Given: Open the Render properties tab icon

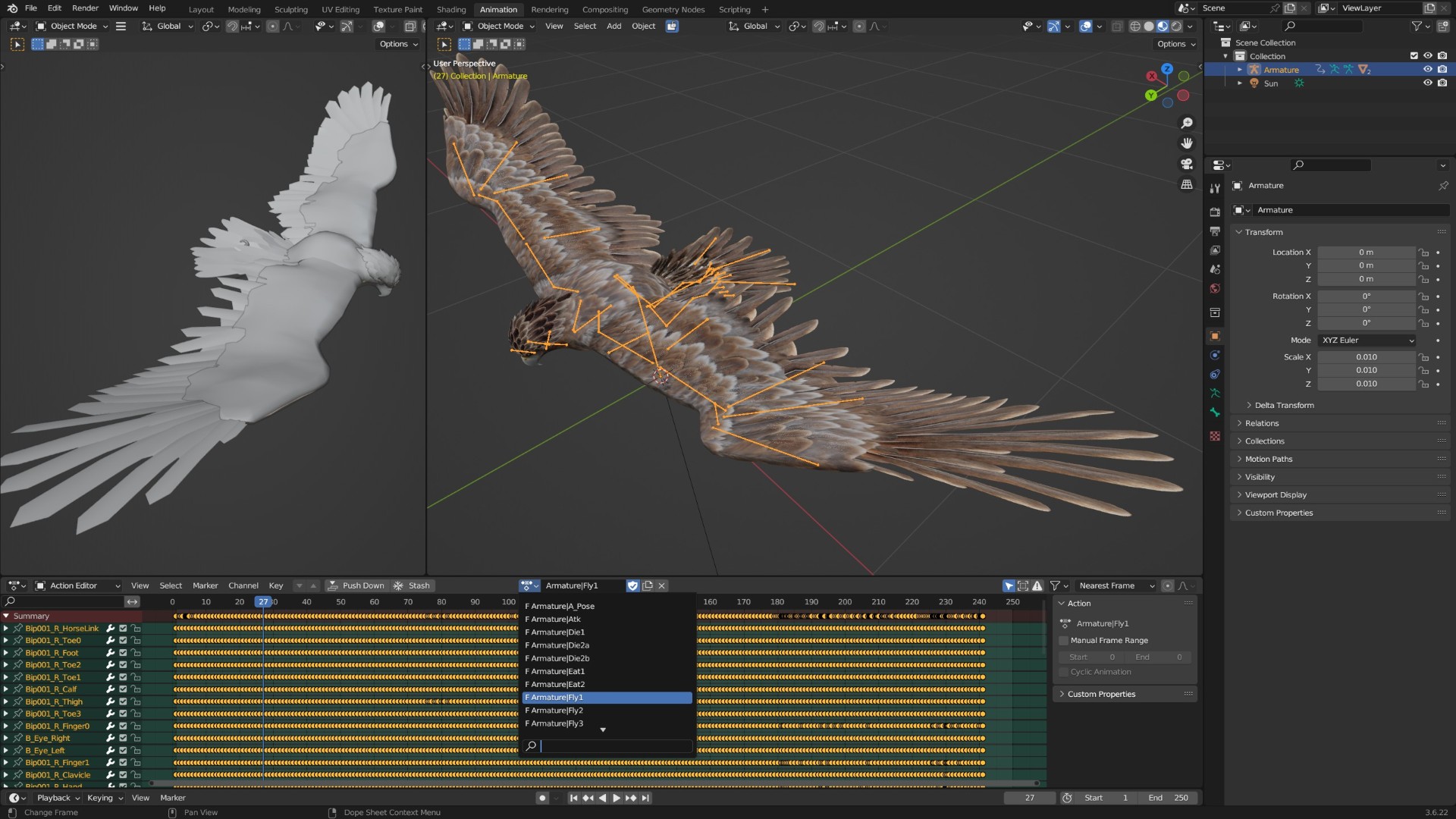Looking at the screenshot, I should 1215,212.
